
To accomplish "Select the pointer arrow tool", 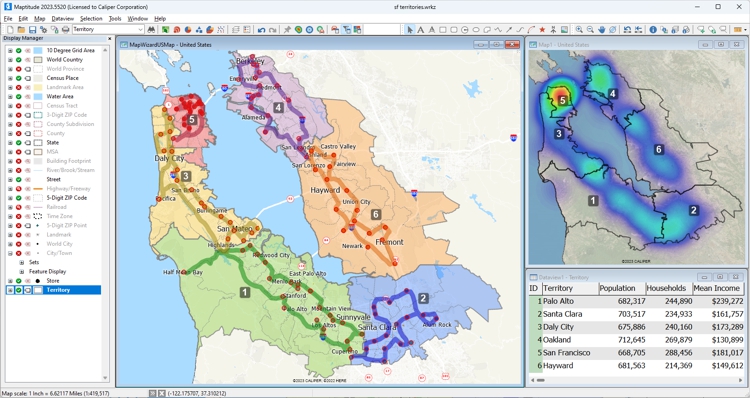I will [x=409, y=30].
